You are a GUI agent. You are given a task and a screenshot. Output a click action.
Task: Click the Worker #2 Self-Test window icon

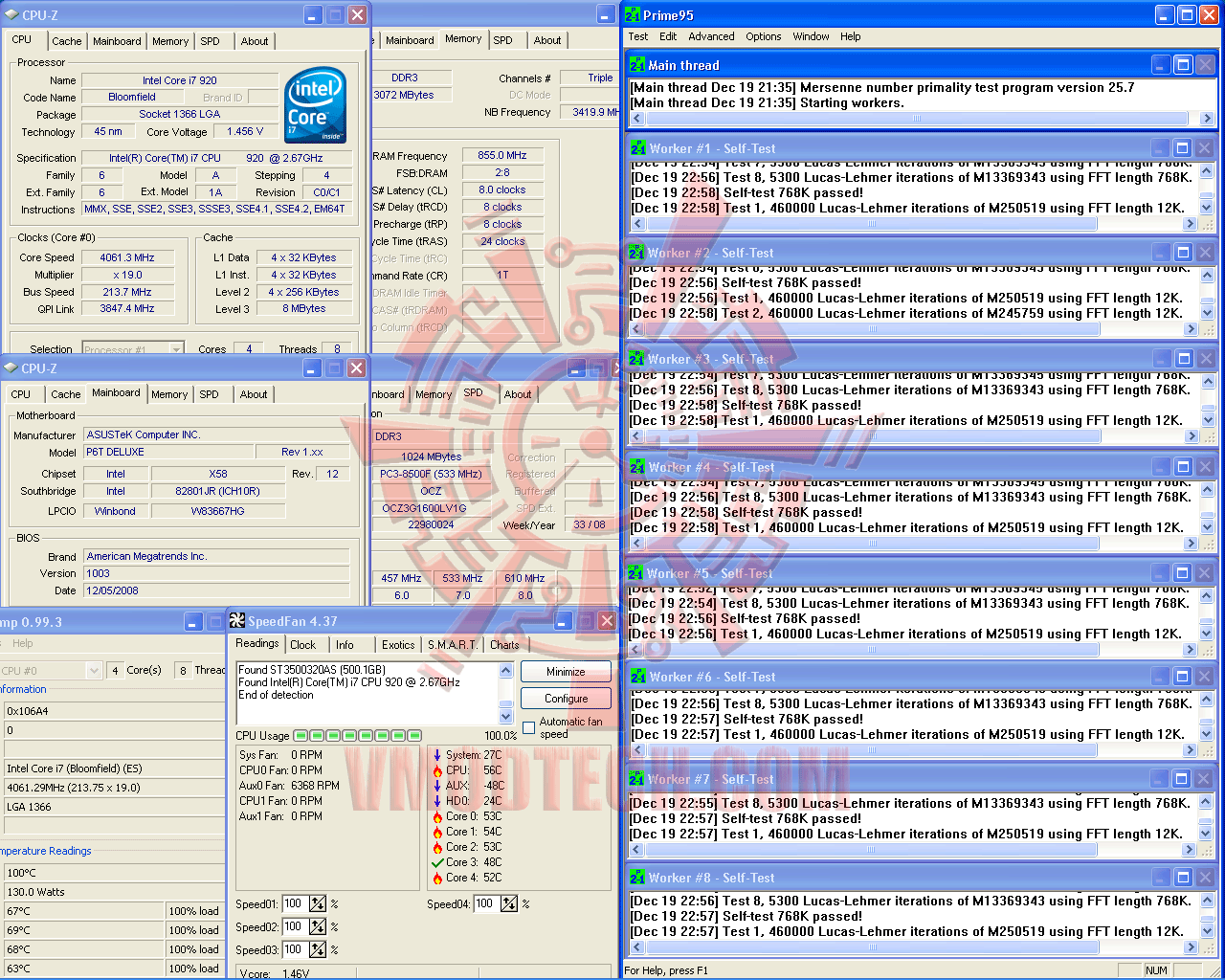click(636, 253)
